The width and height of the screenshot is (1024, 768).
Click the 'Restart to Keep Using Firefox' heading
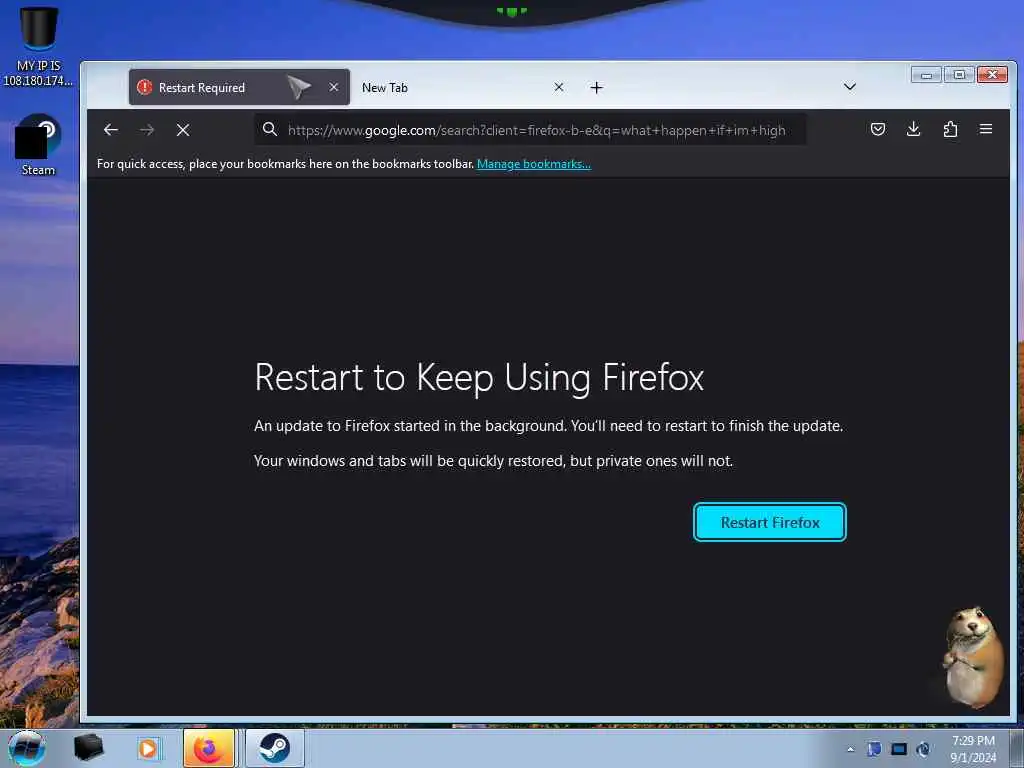click(479, 377)
